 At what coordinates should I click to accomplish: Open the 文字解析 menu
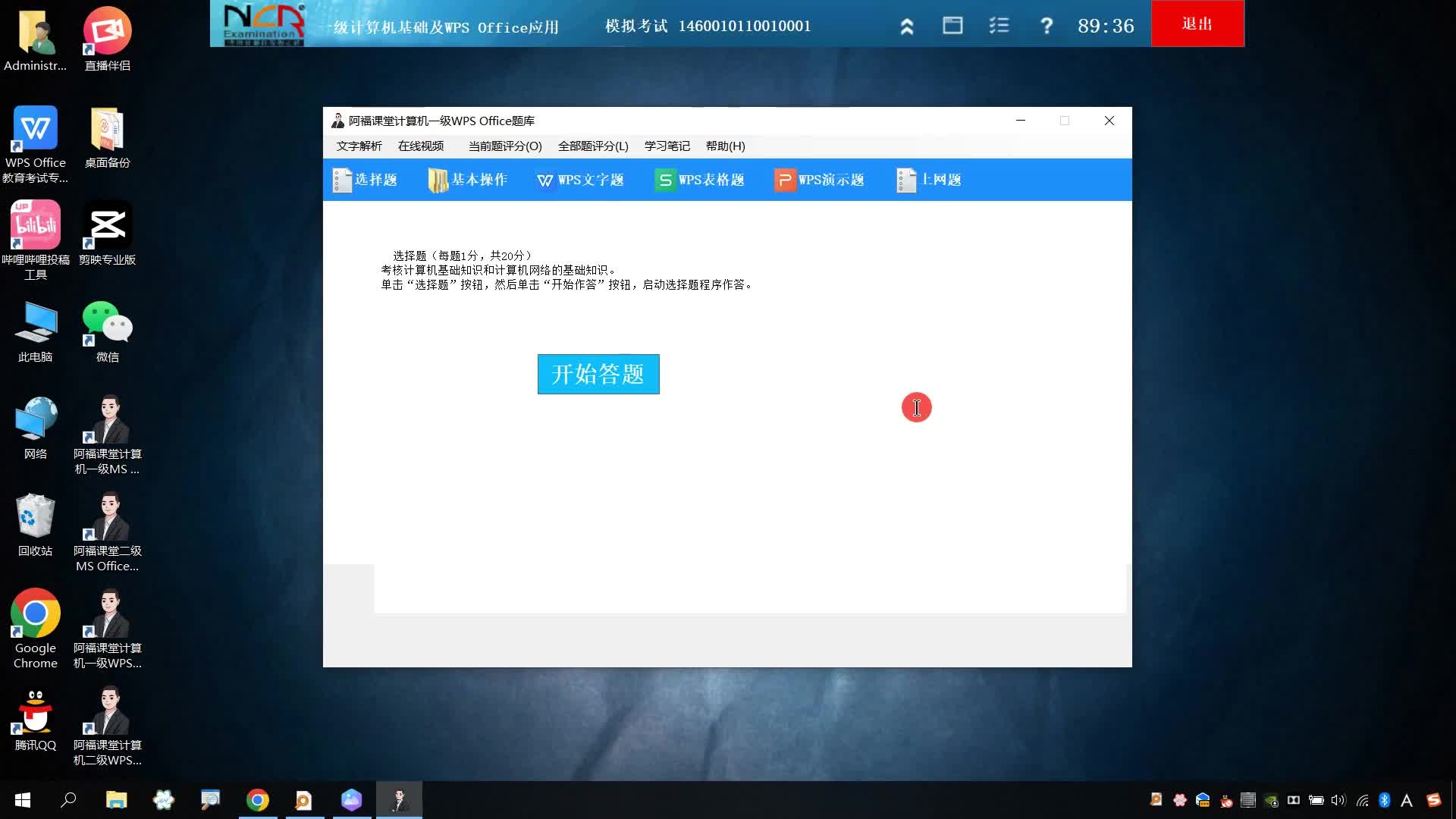[359, 146]
